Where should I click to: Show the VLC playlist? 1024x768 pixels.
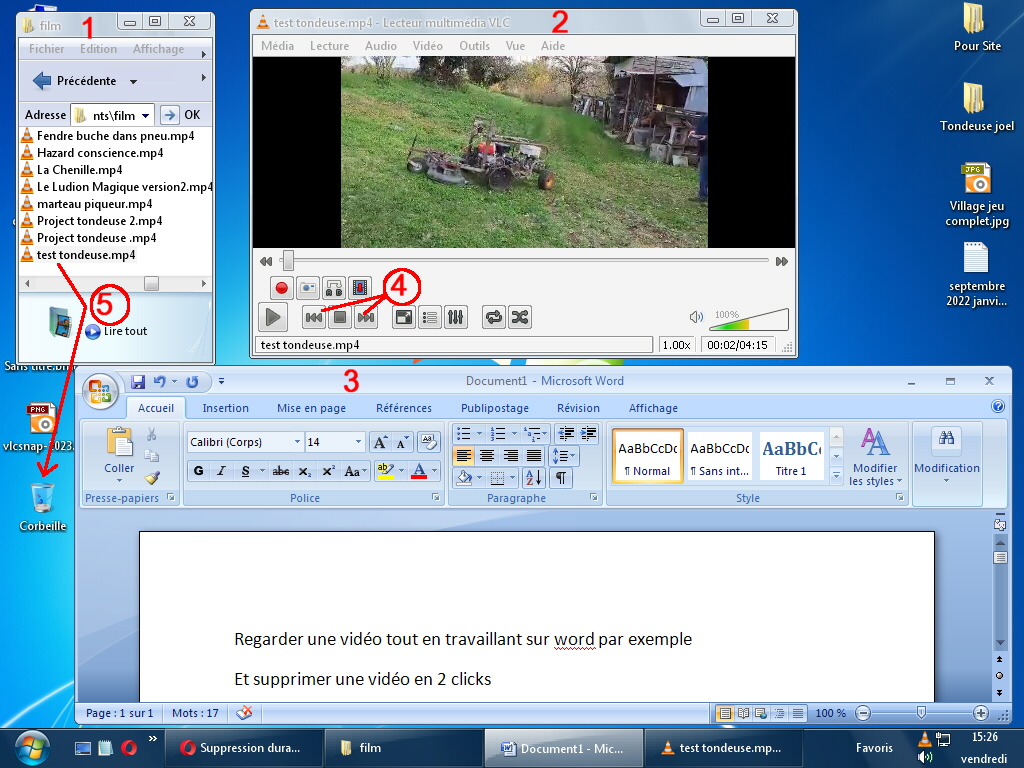click(x=430, y=317)
